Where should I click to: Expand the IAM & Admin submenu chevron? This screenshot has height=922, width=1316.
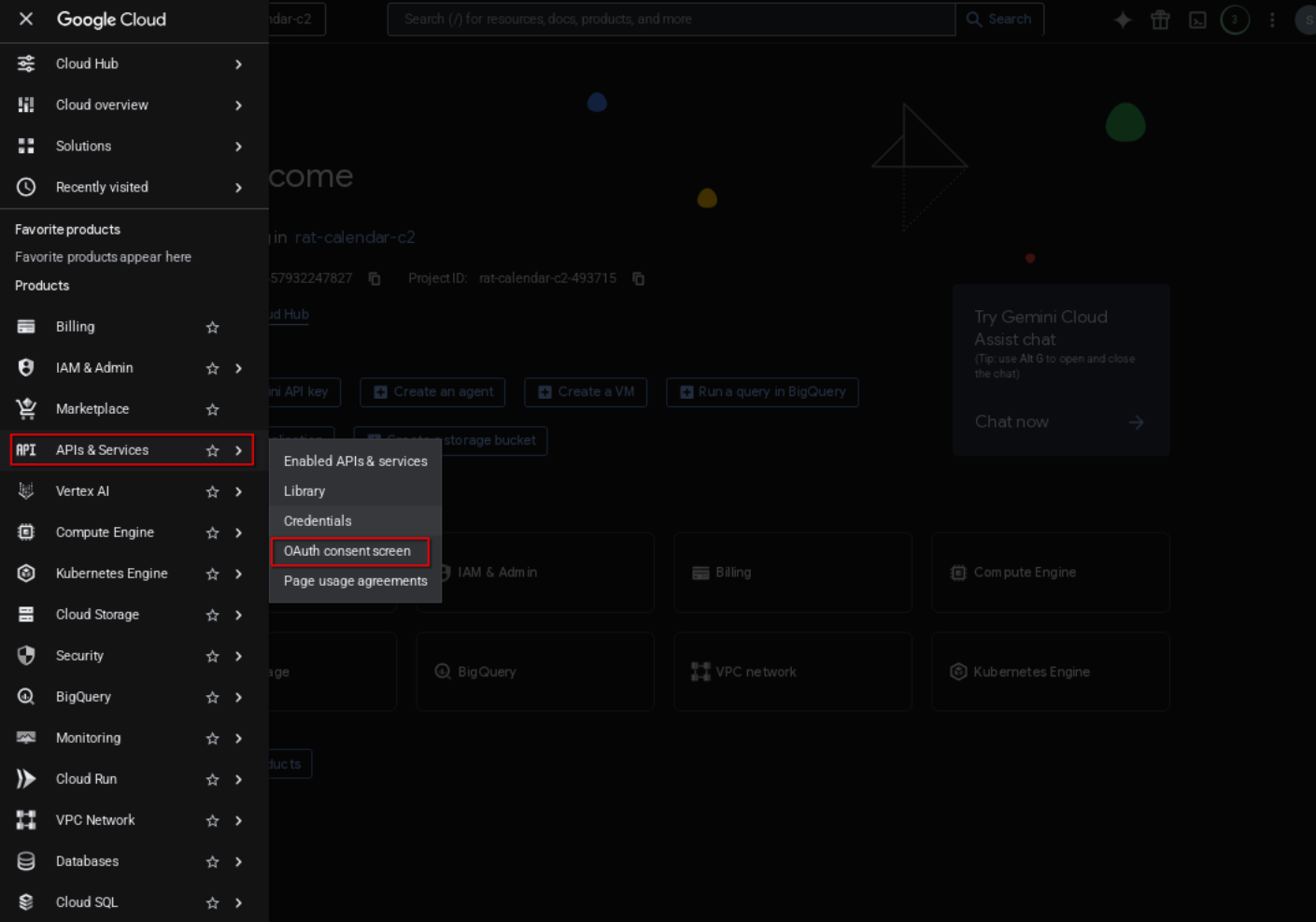pos(239,368)
